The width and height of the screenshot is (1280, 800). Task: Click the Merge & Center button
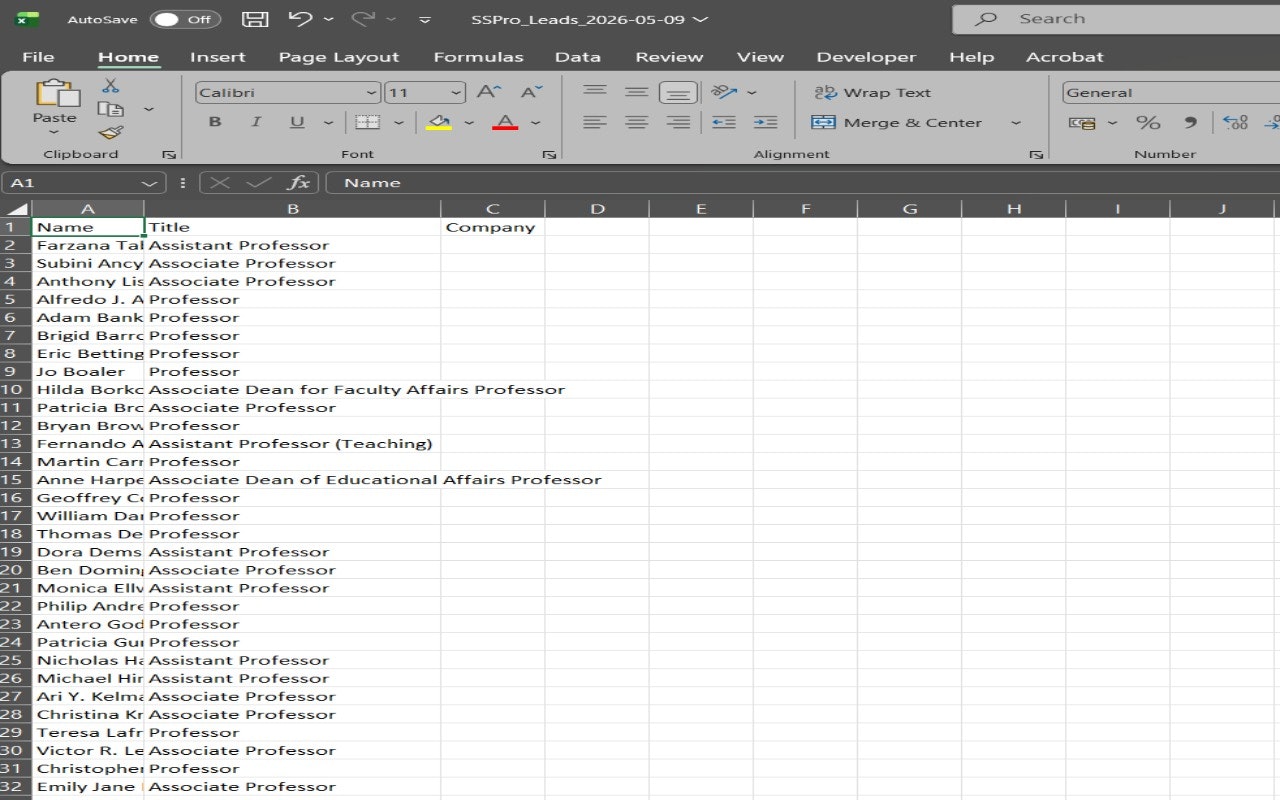click(x=897, y=122)
